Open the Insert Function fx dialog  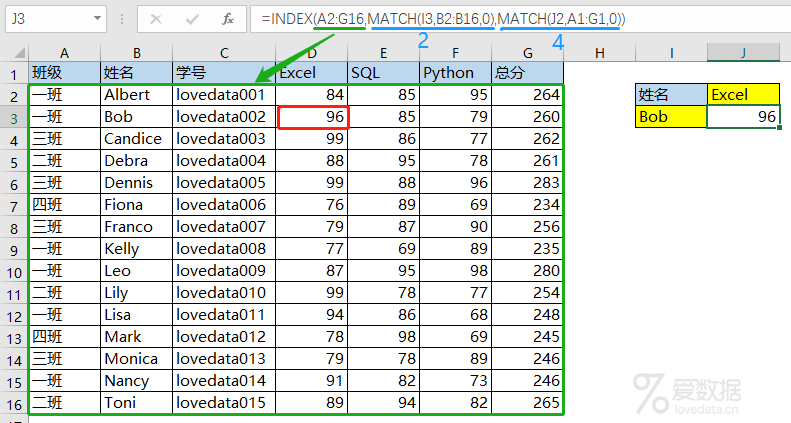(228, 20)
